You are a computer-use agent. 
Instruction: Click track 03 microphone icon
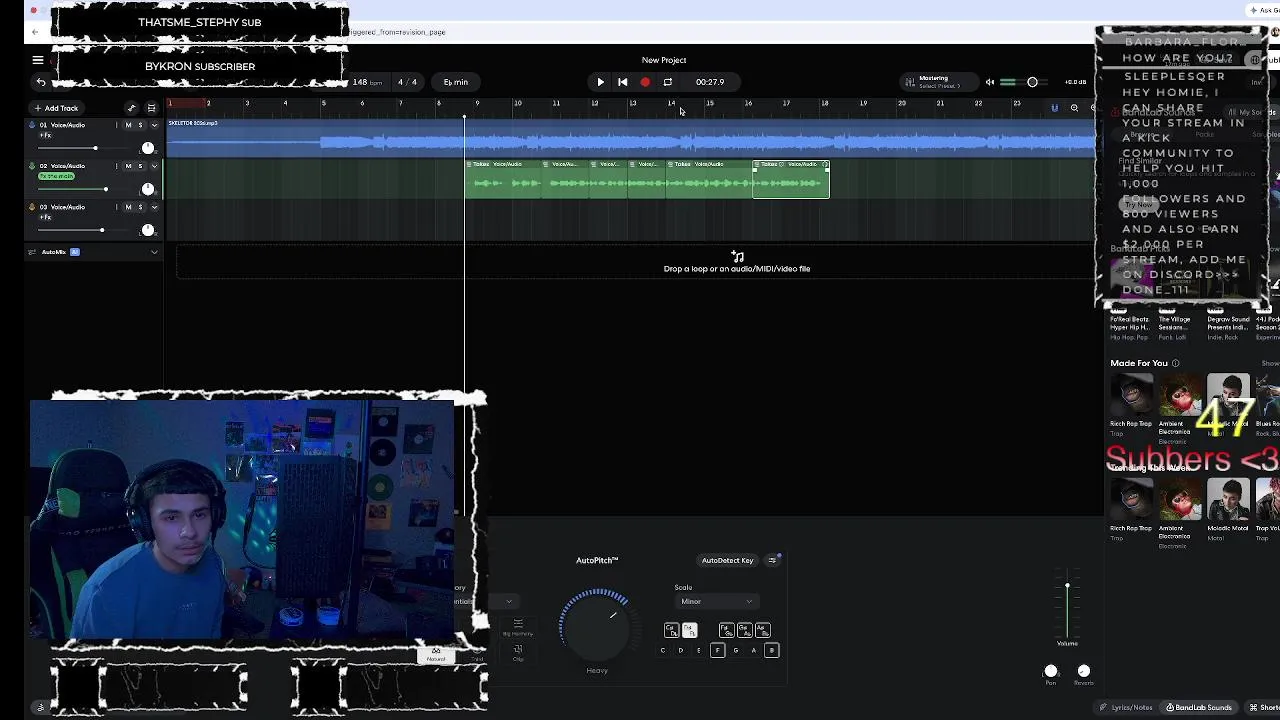32,207
